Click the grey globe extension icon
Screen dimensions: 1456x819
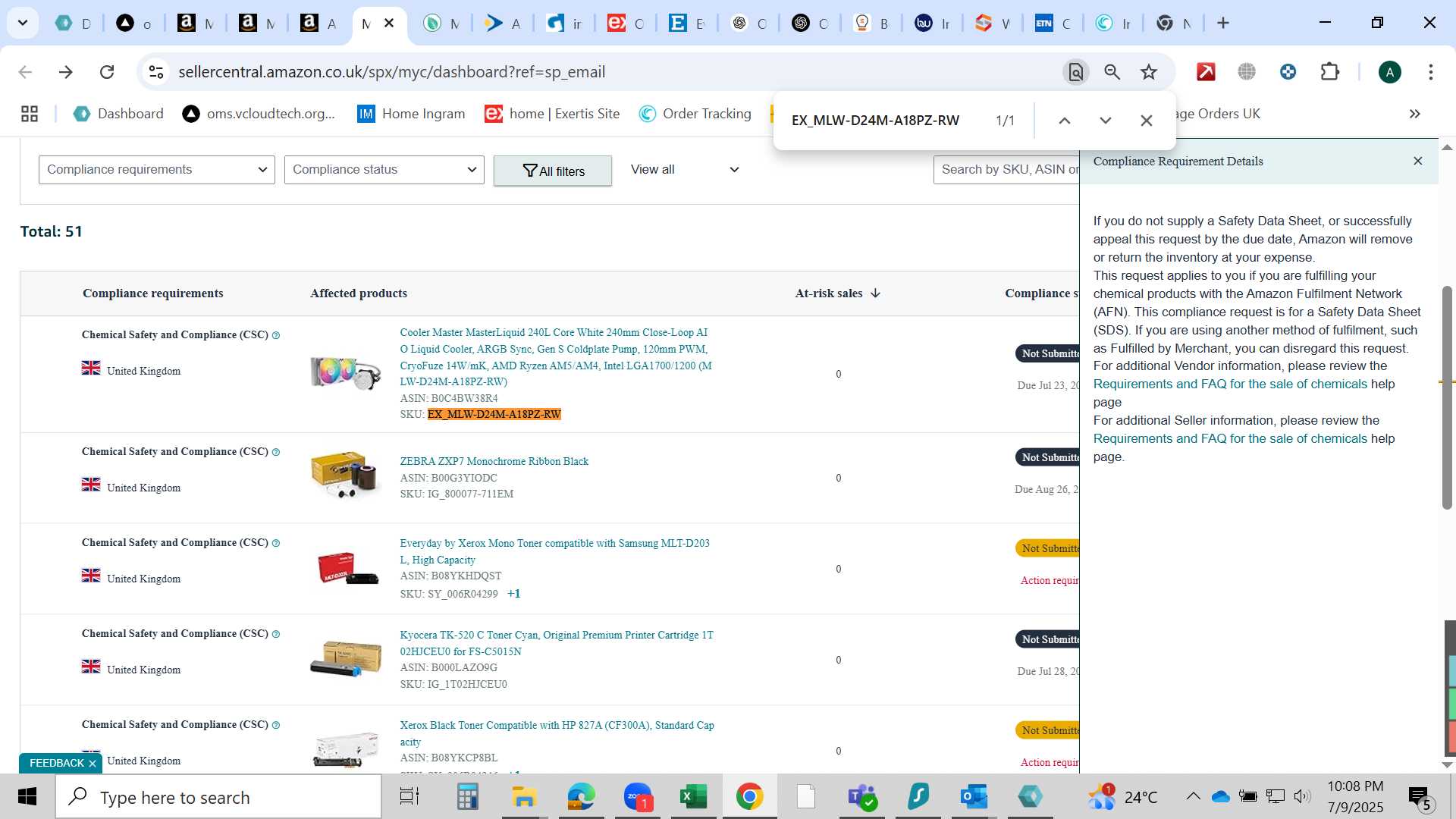pyautogui.click(x=1247, y=72)
